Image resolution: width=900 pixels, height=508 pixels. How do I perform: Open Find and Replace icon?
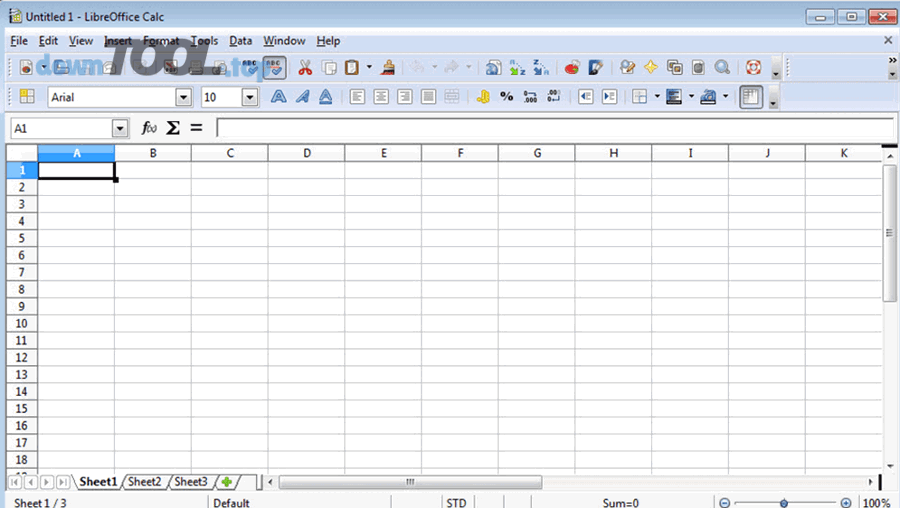[627, 68]
